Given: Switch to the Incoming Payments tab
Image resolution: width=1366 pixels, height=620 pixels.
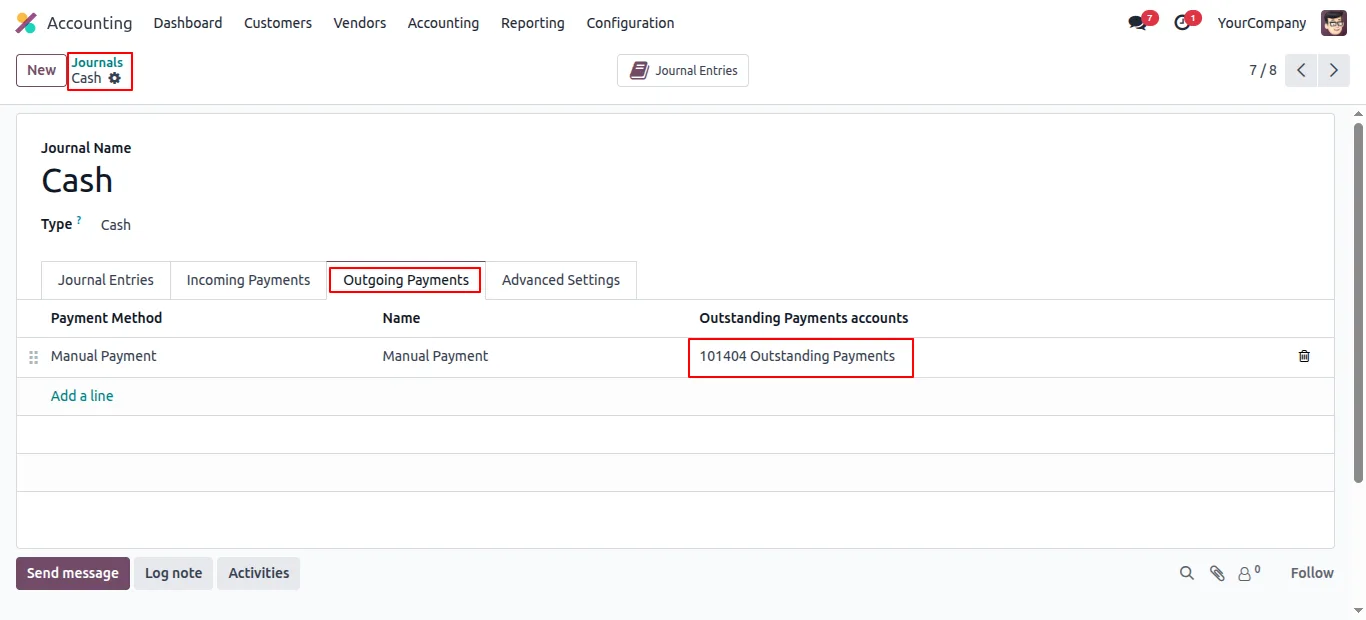Looking at the screenshot, I should pyautogui.click(x=248, y=280).
